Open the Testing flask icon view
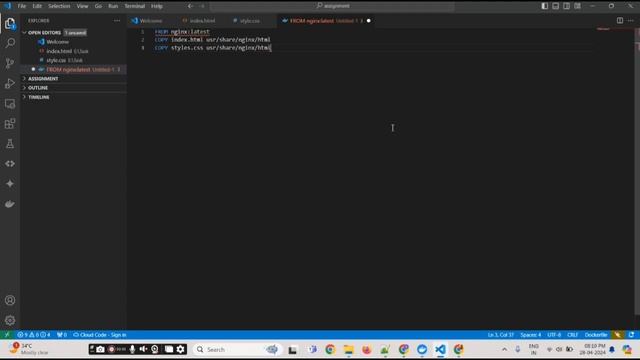 point(10,144)
